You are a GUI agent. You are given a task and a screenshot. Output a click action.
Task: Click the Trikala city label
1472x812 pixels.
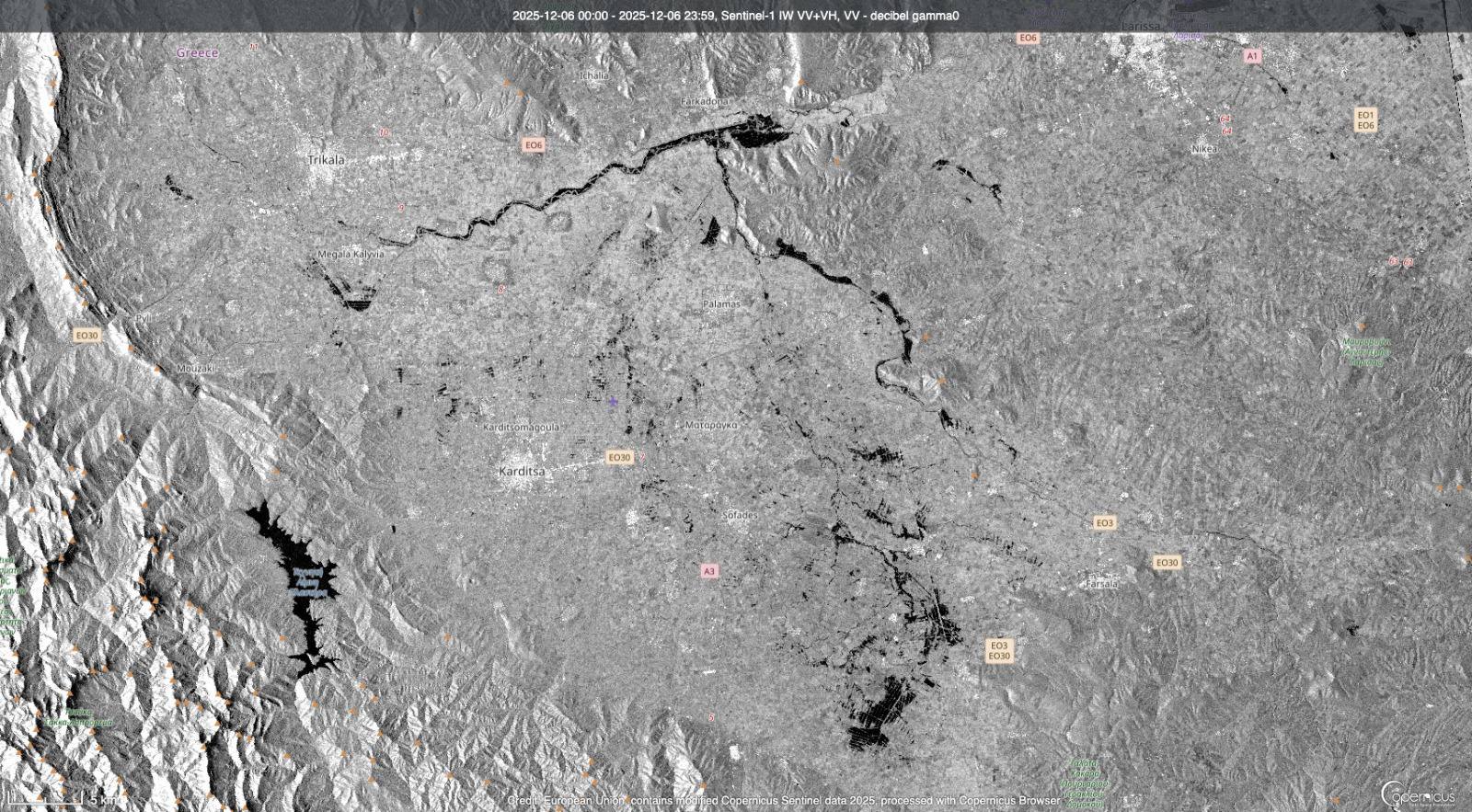(x=326, y=160)
